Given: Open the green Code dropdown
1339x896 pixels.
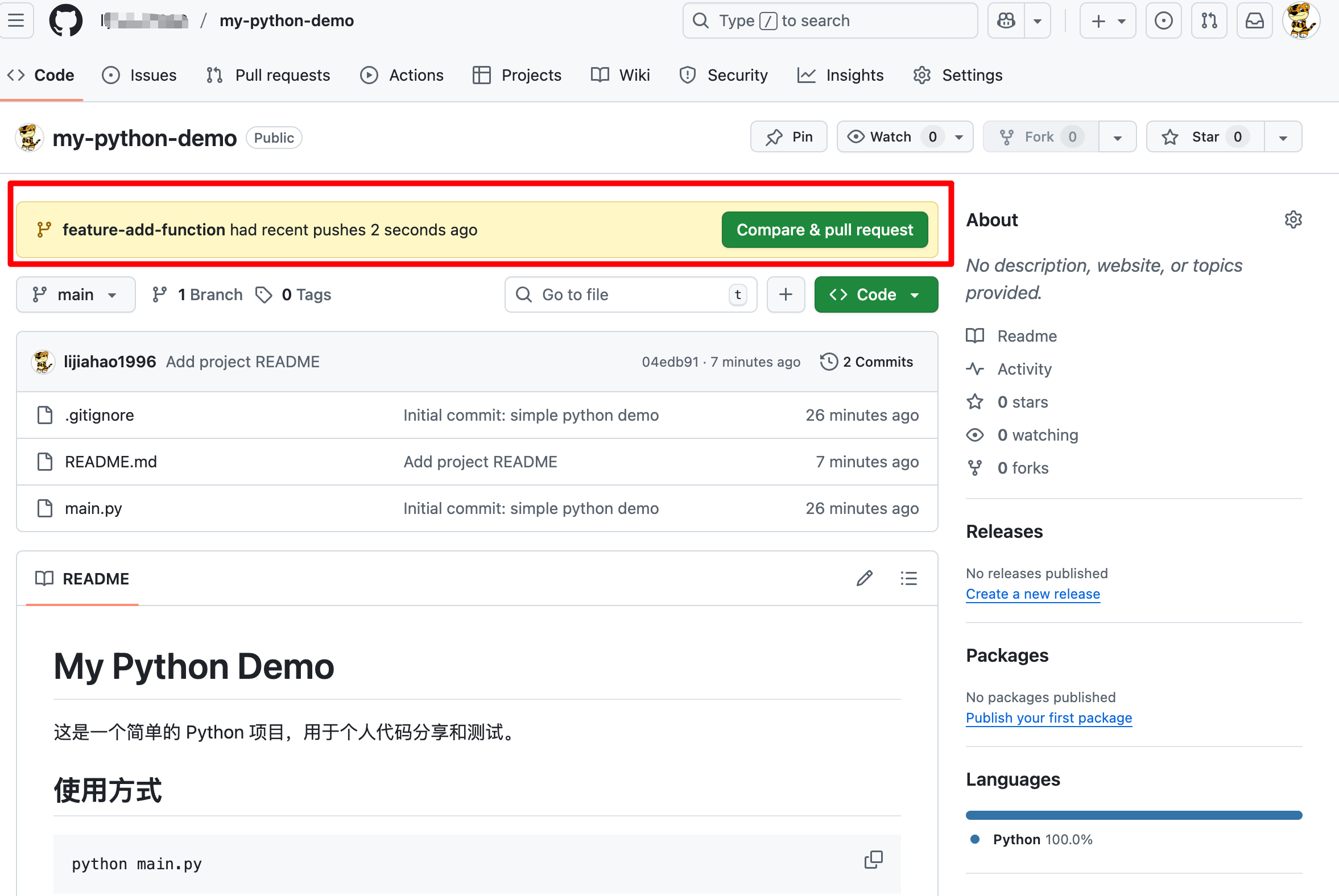Looking at the screenshot, I should tap(875, 295).
